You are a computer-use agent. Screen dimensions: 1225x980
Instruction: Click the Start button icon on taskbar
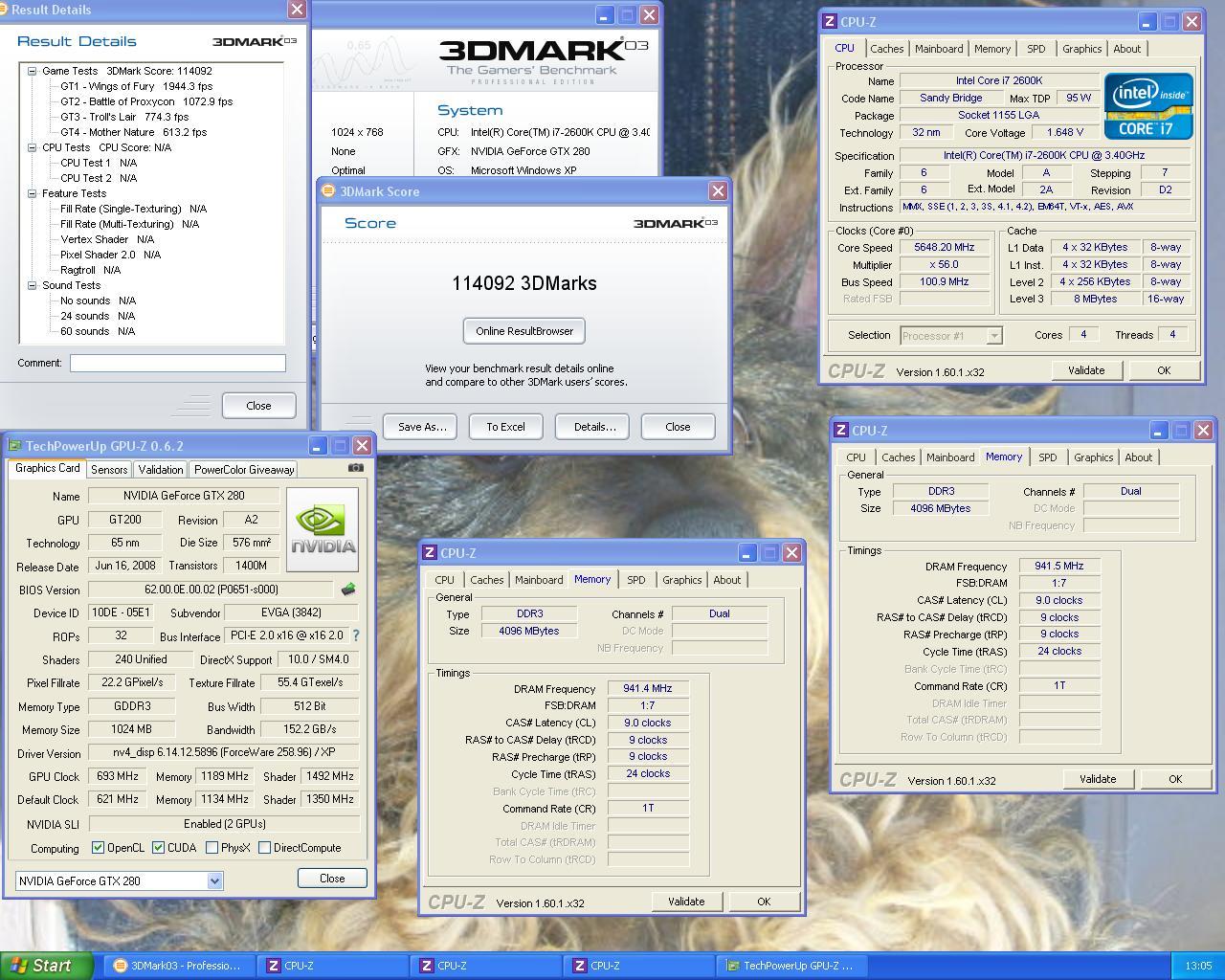(19, 966)
